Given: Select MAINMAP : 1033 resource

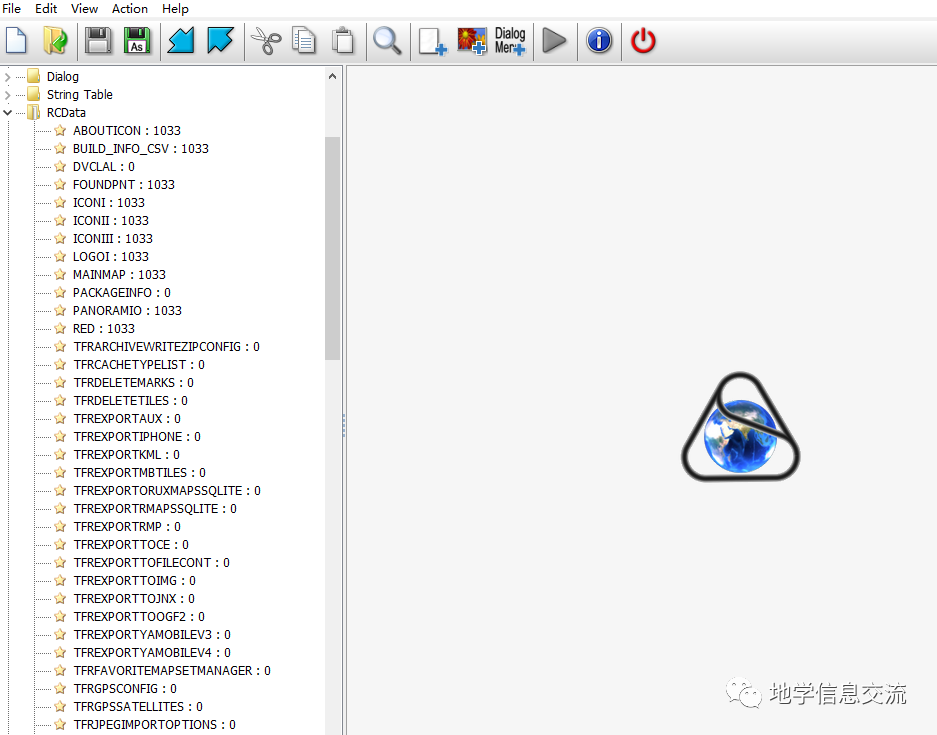Looking at the screenshot, I should click(119, 274).
